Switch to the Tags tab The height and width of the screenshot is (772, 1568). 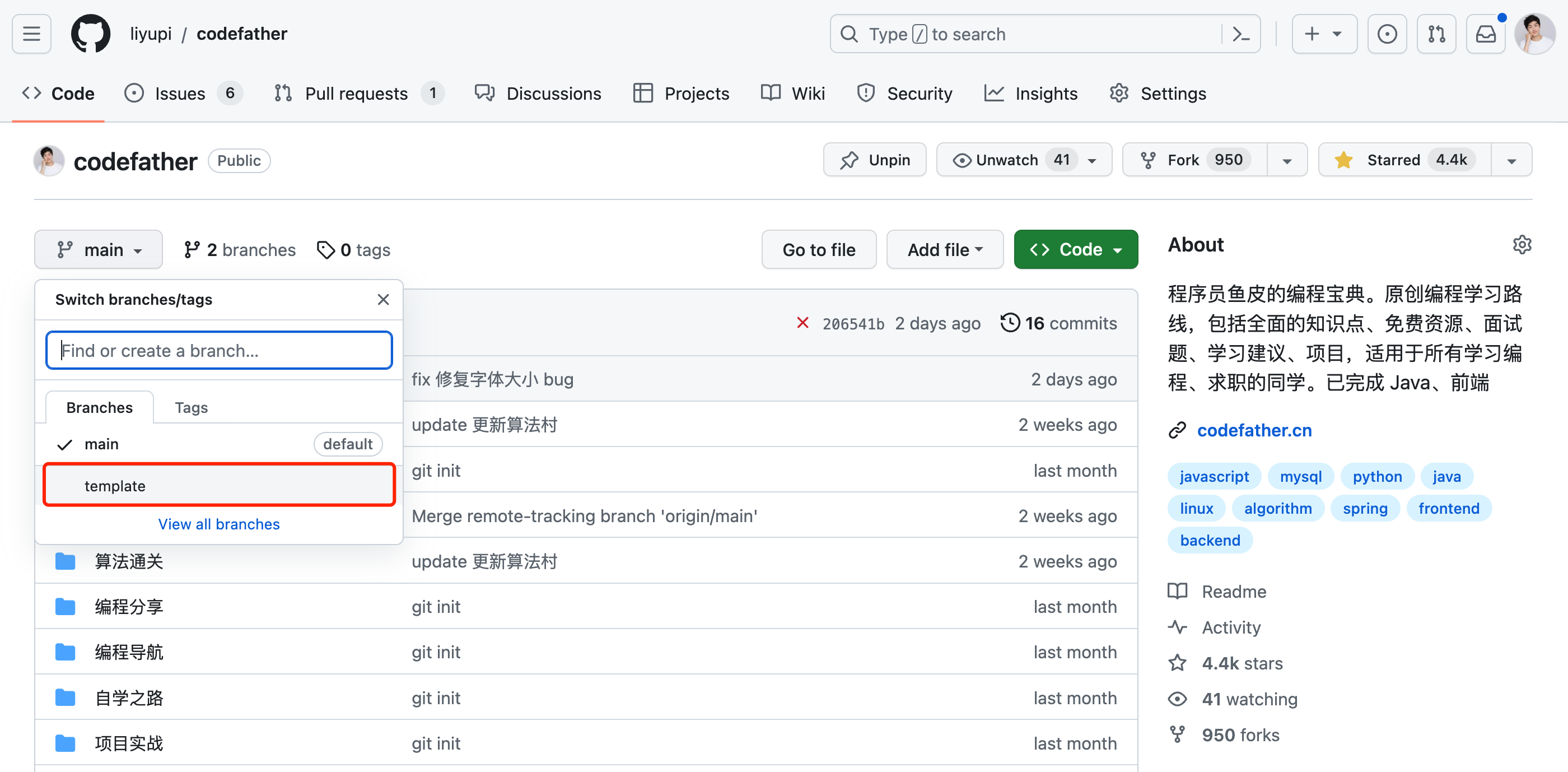191,407
